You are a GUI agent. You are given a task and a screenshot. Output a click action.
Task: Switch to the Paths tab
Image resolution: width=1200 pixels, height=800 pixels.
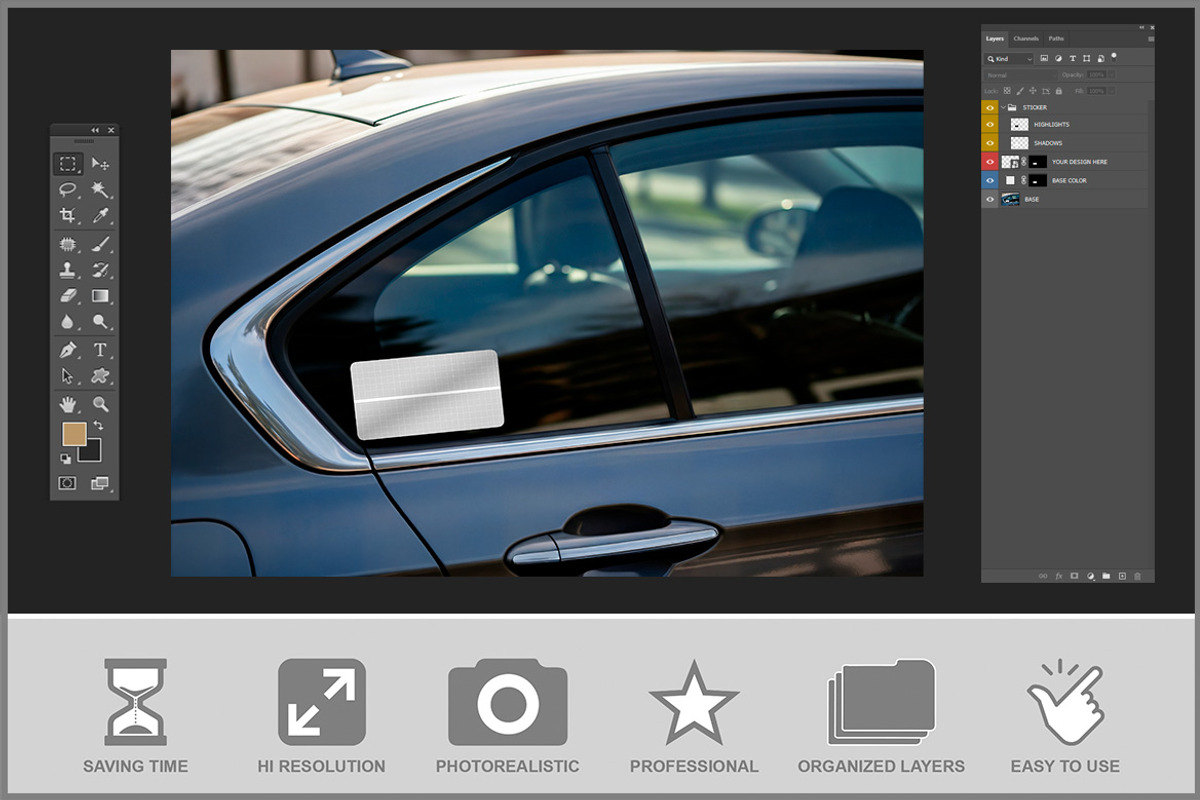[x=1056, y=39]
